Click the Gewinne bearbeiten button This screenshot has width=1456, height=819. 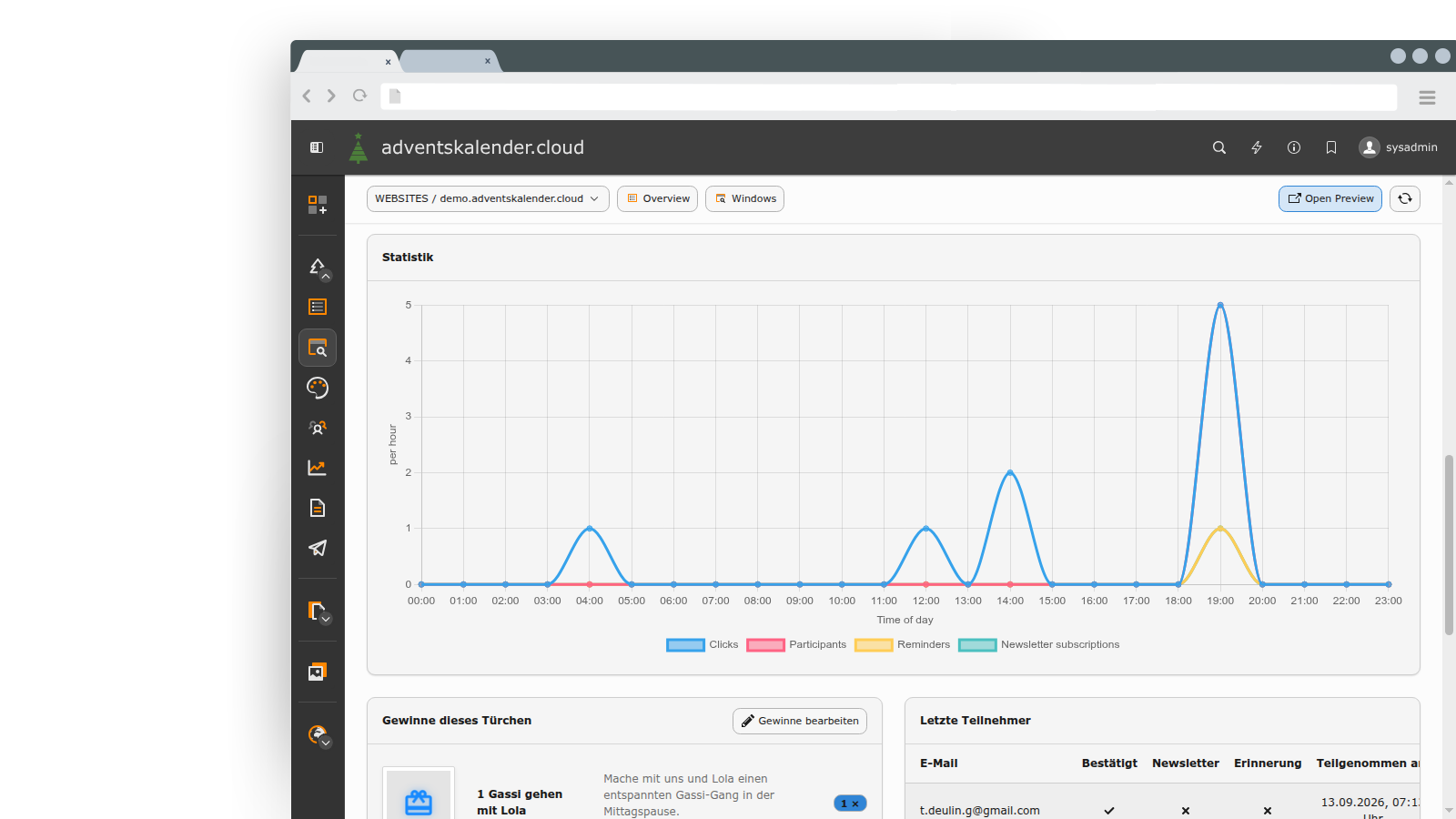[800, 721]
